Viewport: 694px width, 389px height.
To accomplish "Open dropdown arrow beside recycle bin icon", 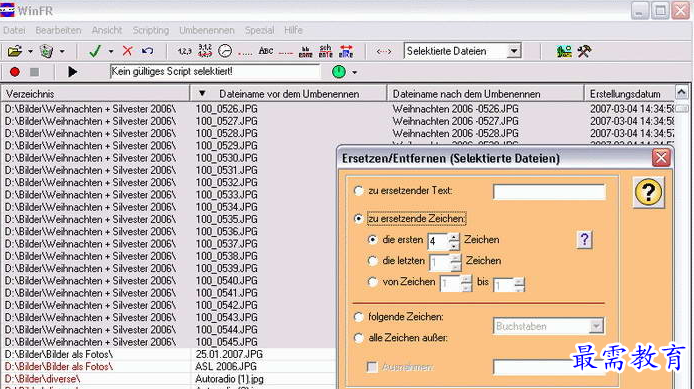I will [62, 52].
